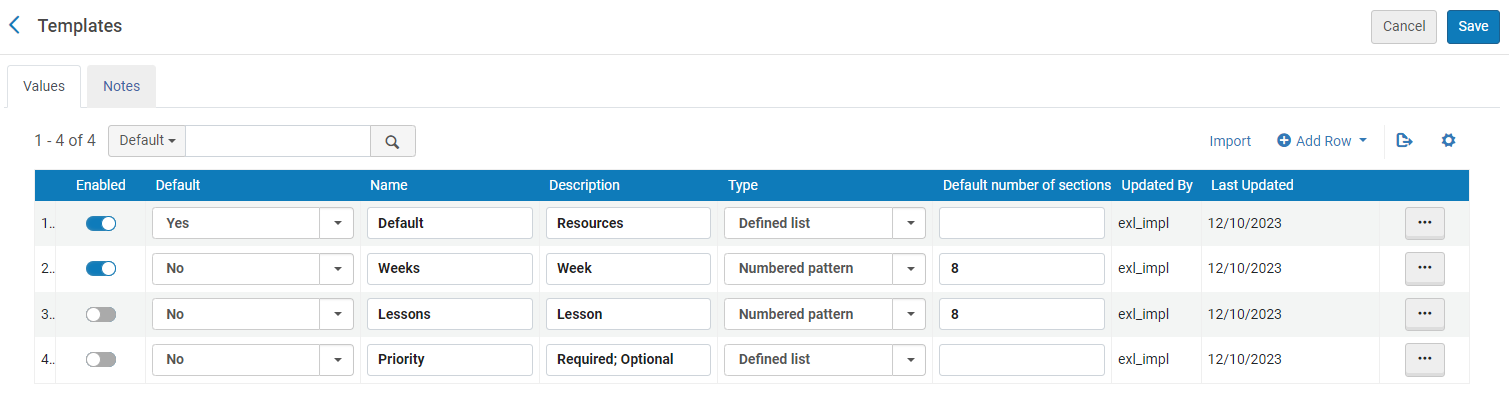Click 12/10/2023 date in Default row
This screenshot has height=395, width=1509.
tap(1245, 223)
